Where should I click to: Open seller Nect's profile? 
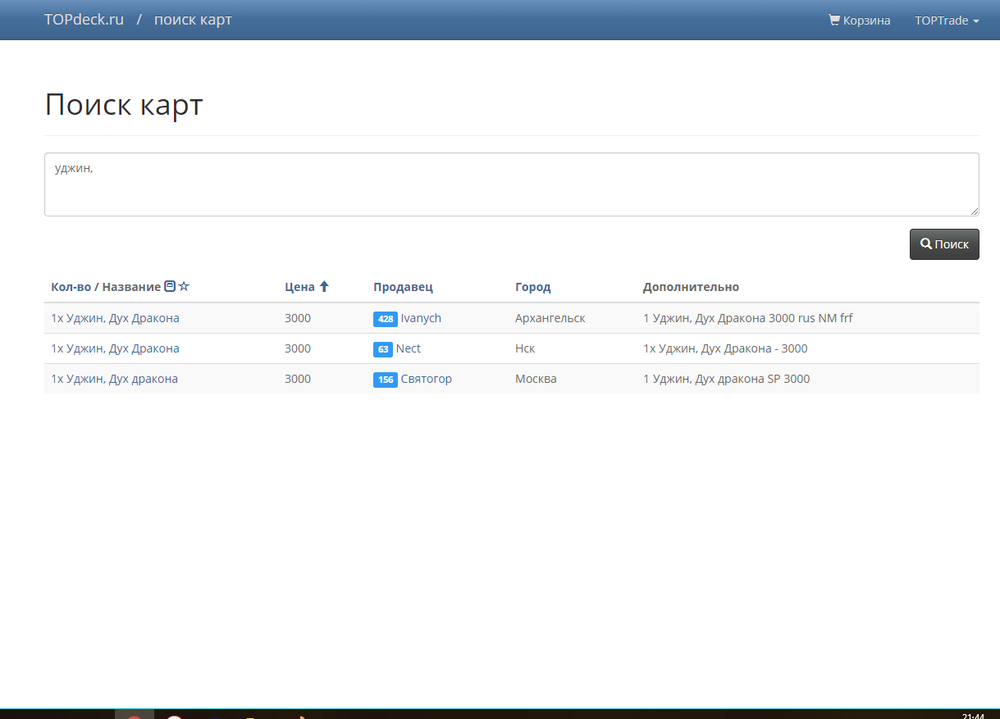click(408, 349)
